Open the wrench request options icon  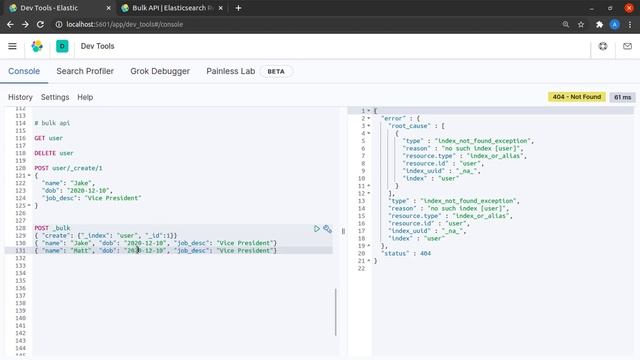click(327, 229)
